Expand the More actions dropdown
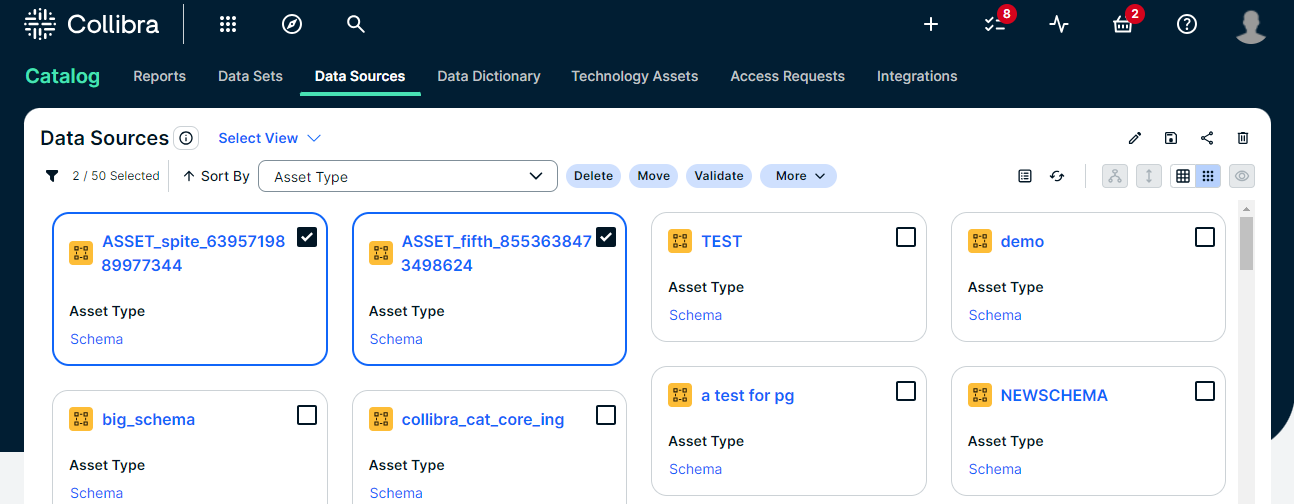Screen dimensions: 1294x504 pos(798,176)
